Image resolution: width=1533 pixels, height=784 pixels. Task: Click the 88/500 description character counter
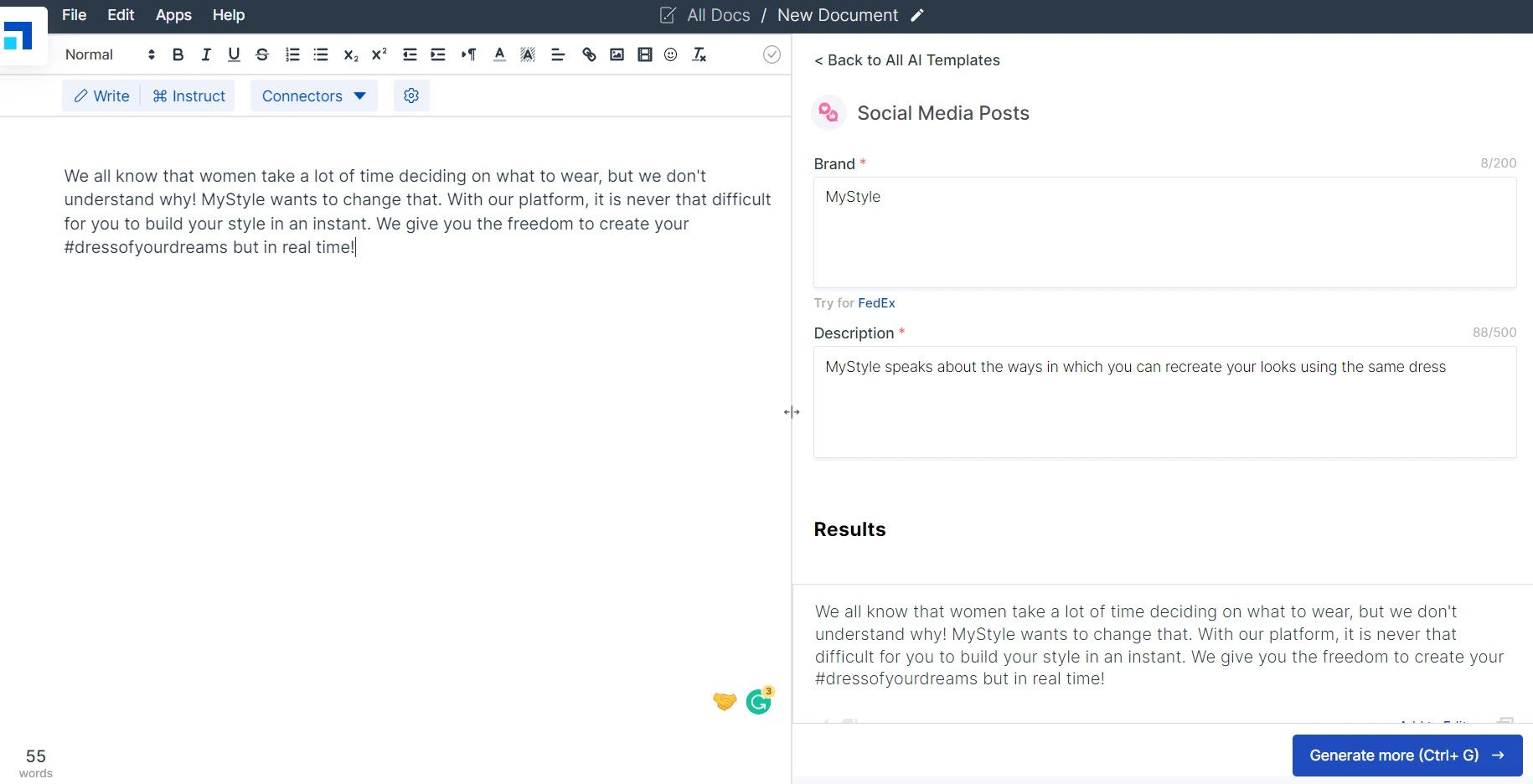pyautogui.click(x=1494, y=333)
